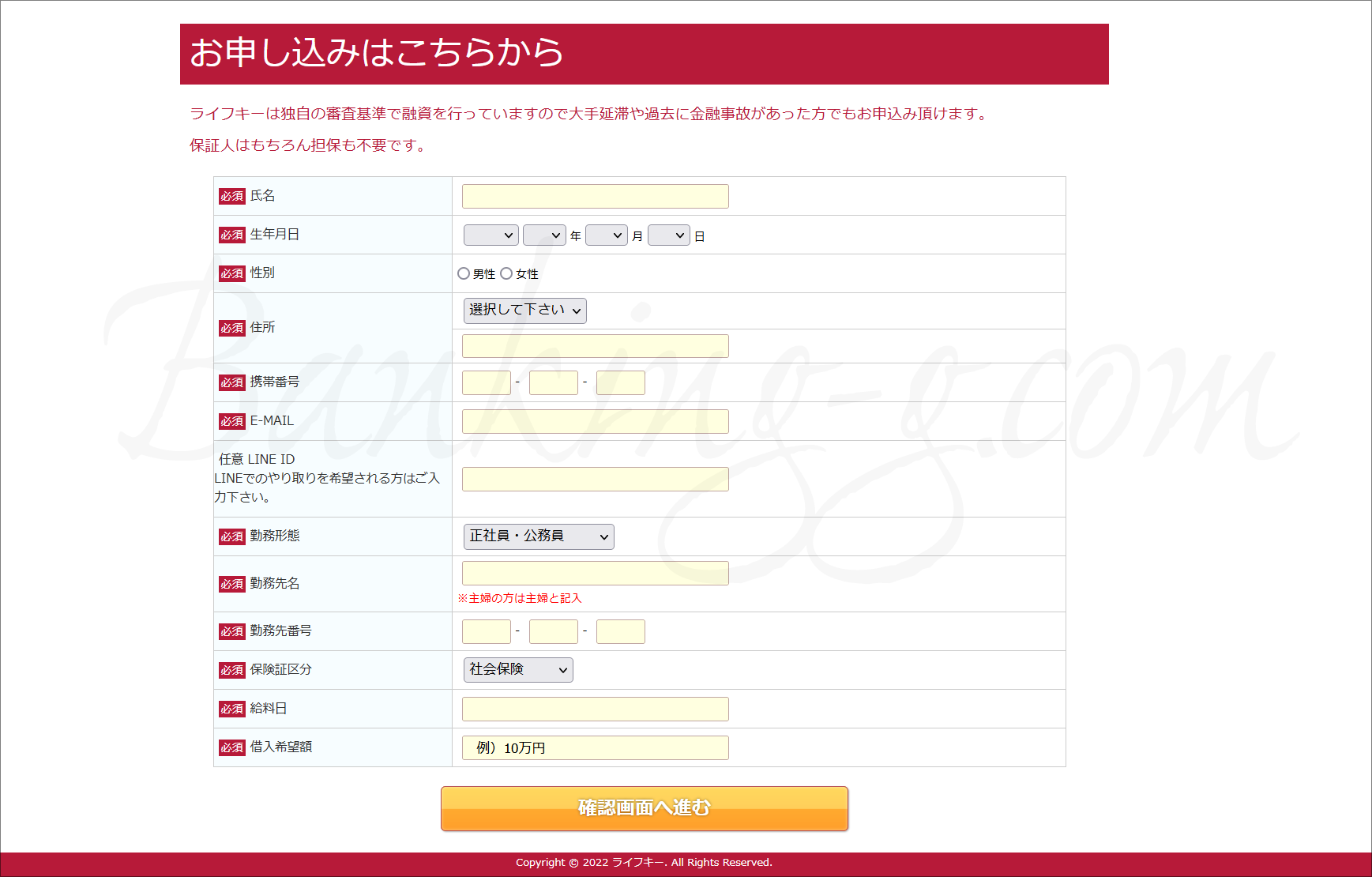
Task: Open the birth year dropdown
Action: coord(544,235)
